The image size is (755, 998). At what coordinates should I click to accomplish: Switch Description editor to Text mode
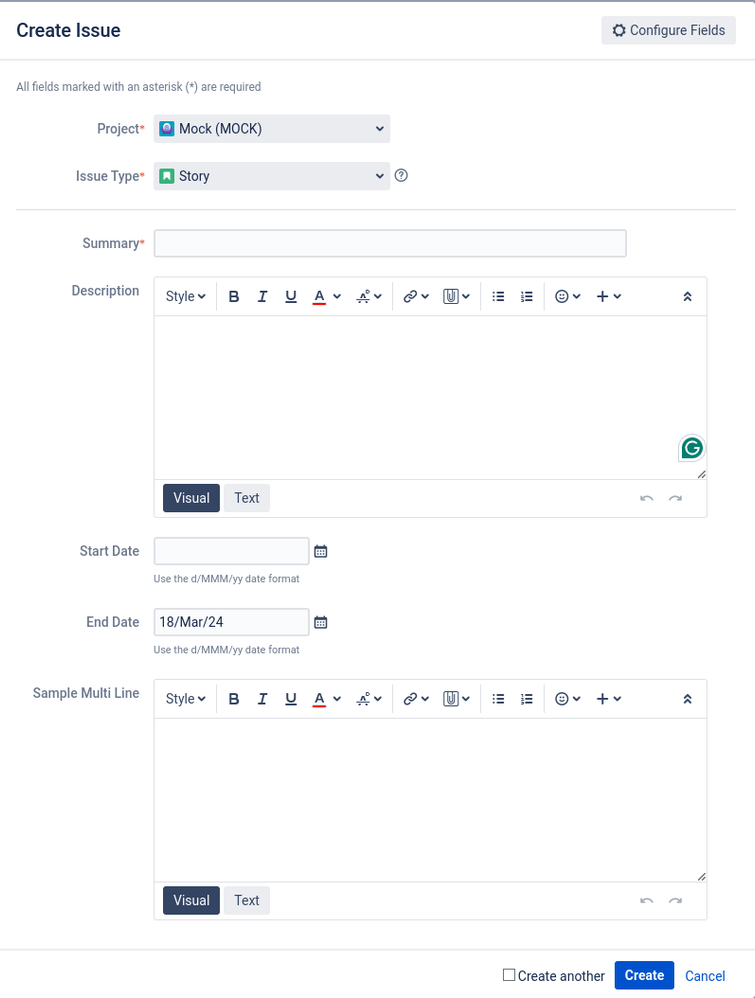(x=246, y=498)
